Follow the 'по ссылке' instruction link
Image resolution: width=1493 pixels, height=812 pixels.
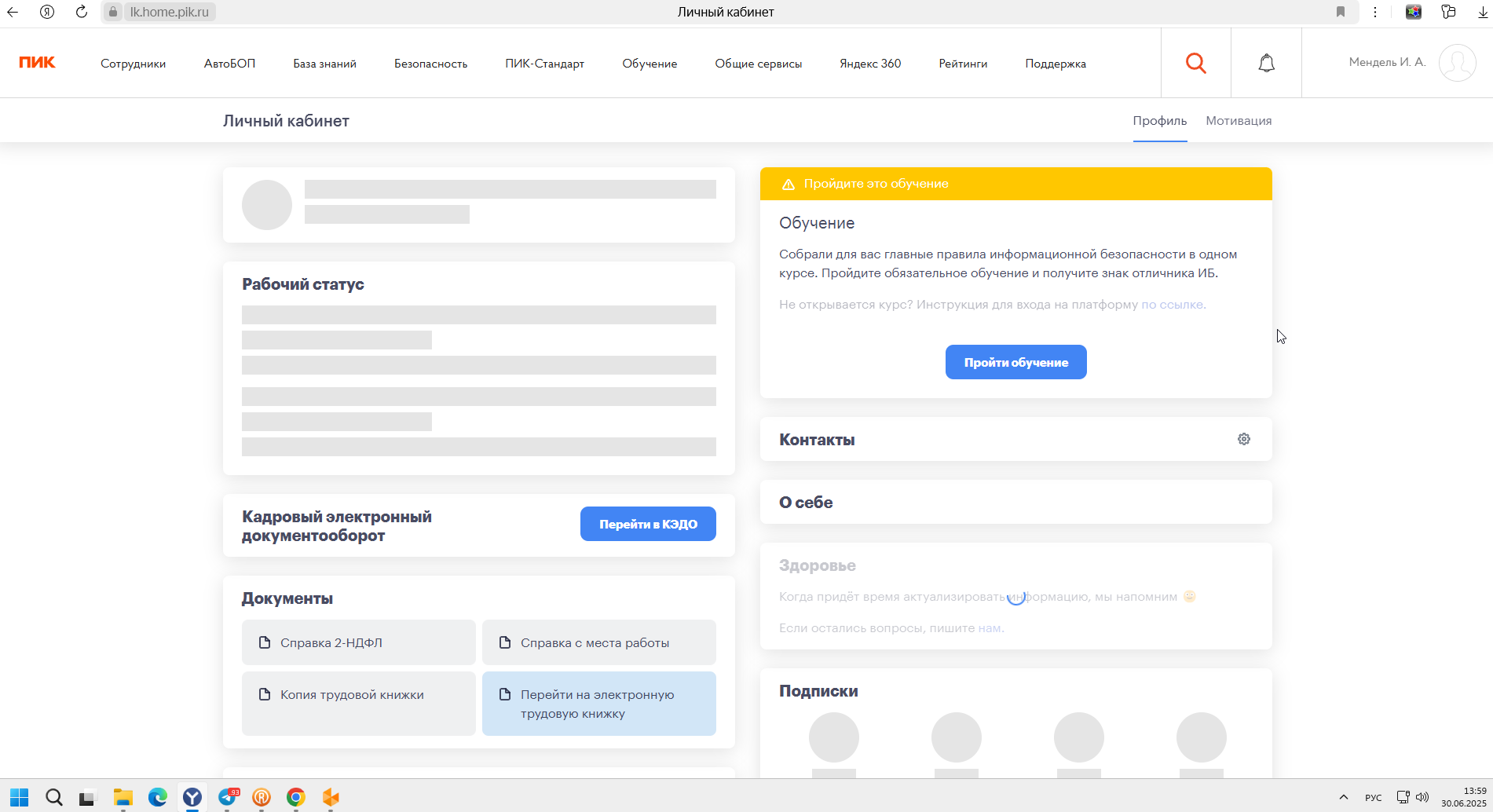coord(1173,305)
